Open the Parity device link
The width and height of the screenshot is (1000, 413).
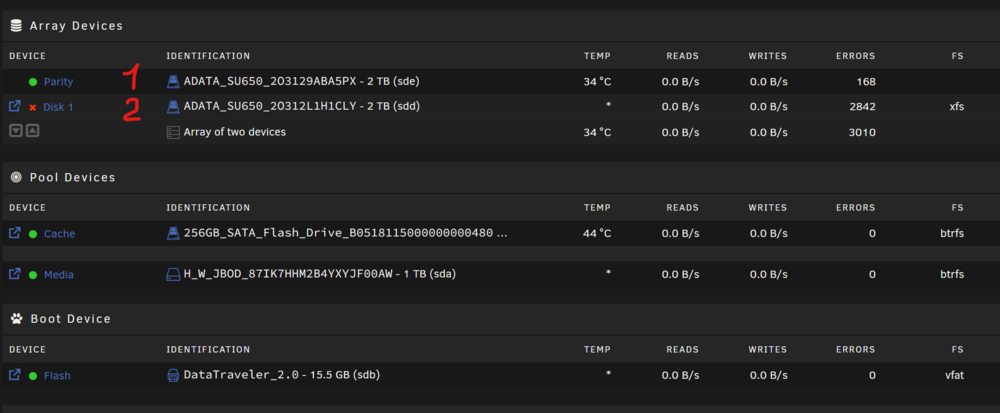(58, 82)
